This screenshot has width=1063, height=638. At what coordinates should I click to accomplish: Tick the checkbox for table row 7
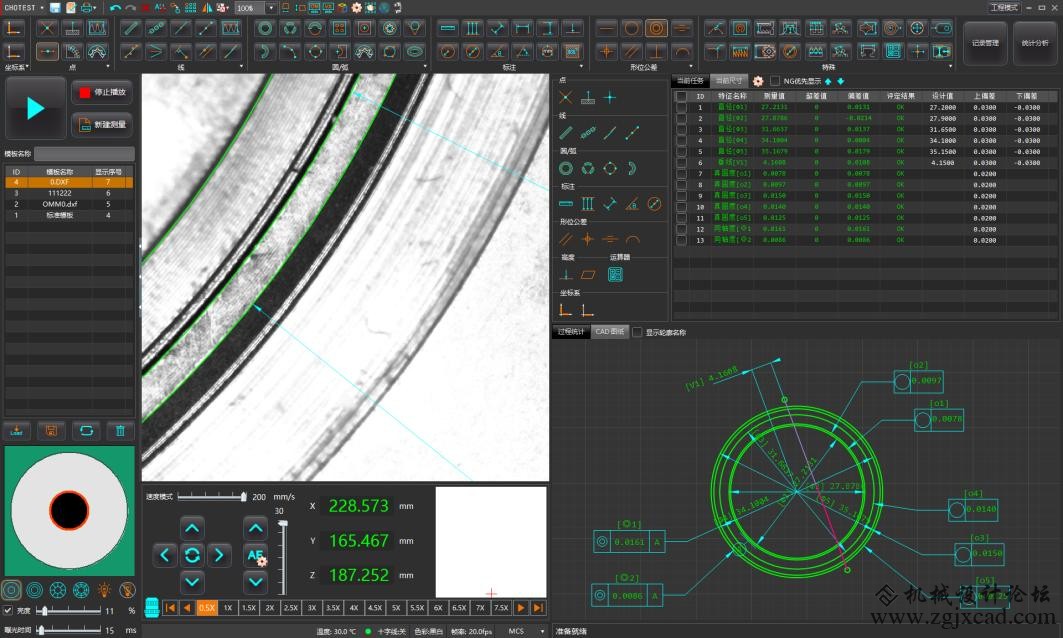[681, 174]
